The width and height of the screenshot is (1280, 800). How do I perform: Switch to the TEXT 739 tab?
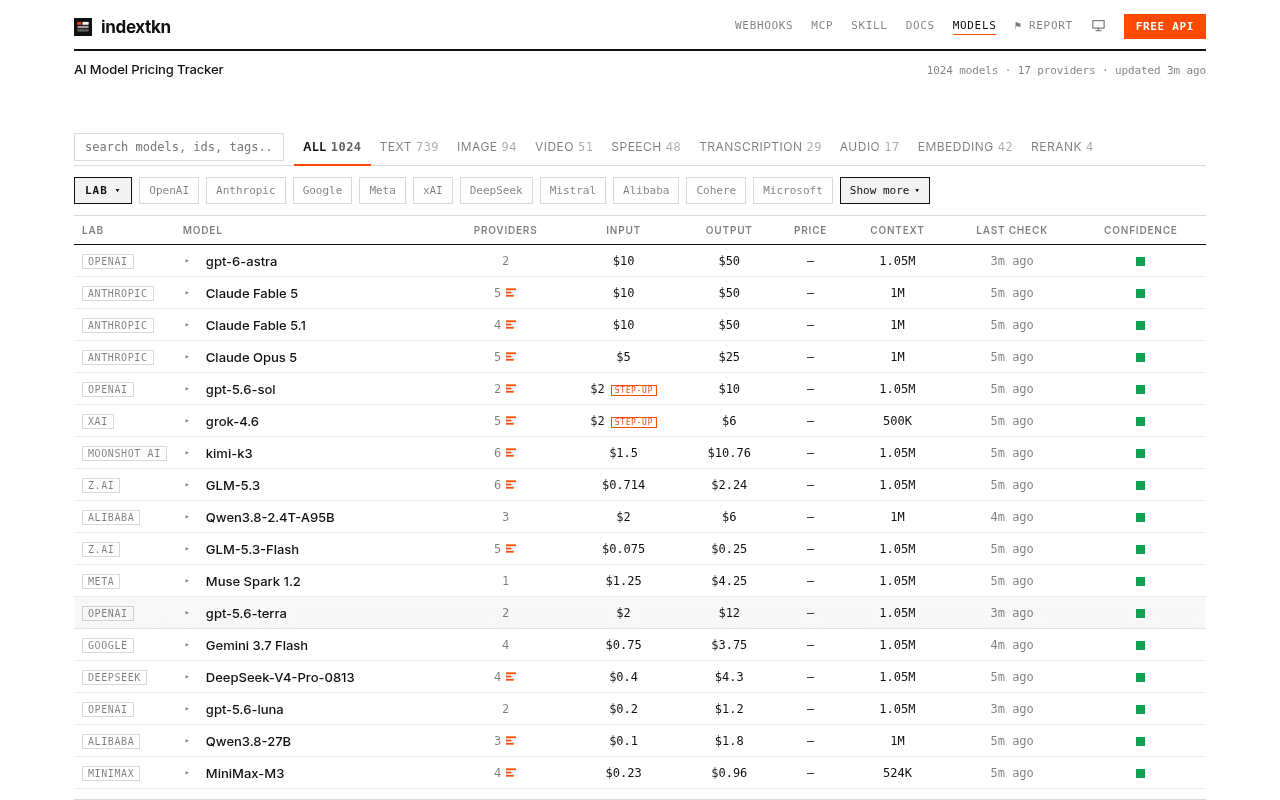pos(409,147)
